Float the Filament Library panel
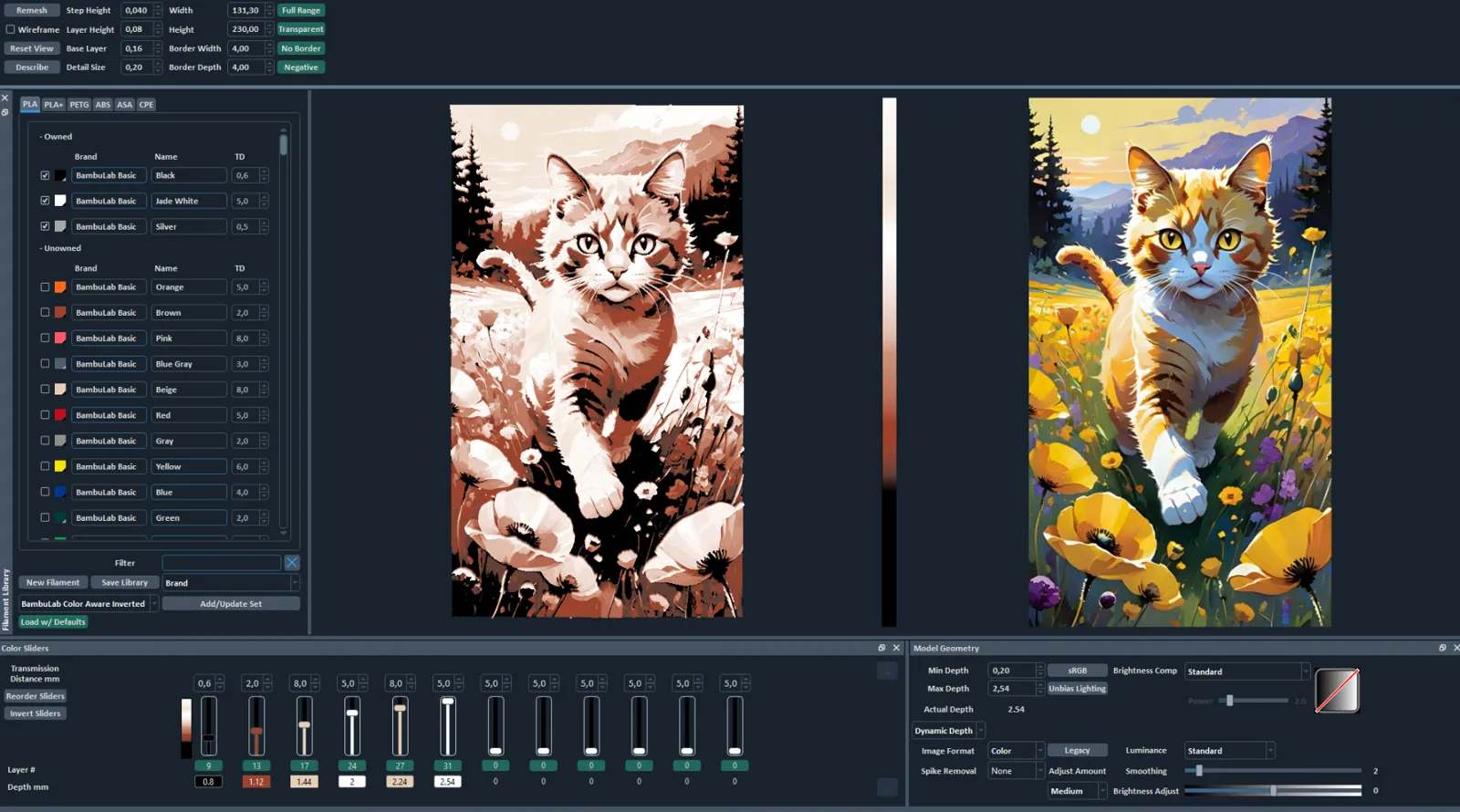Viewport: 1460px width, 812px height. [x=5, y=112]
